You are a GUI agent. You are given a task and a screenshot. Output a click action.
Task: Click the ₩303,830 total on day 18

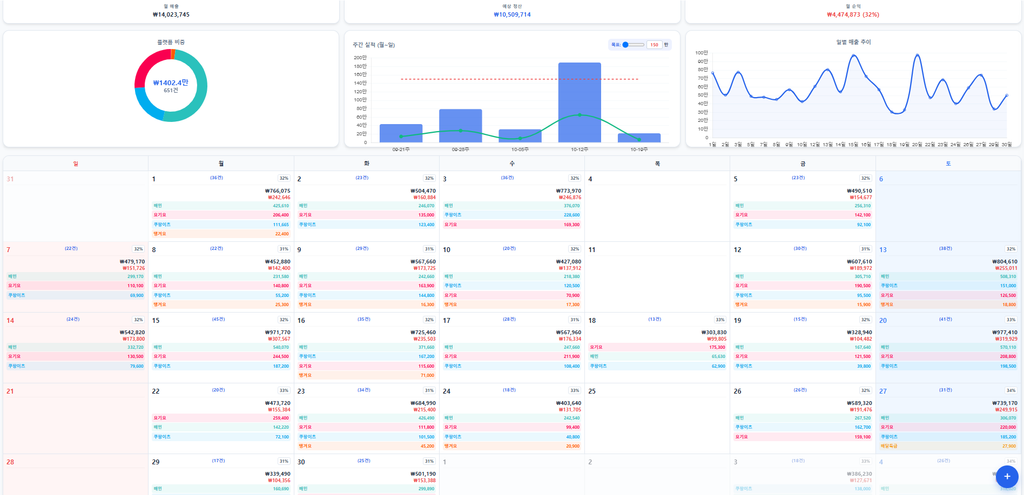click(714, 332)
